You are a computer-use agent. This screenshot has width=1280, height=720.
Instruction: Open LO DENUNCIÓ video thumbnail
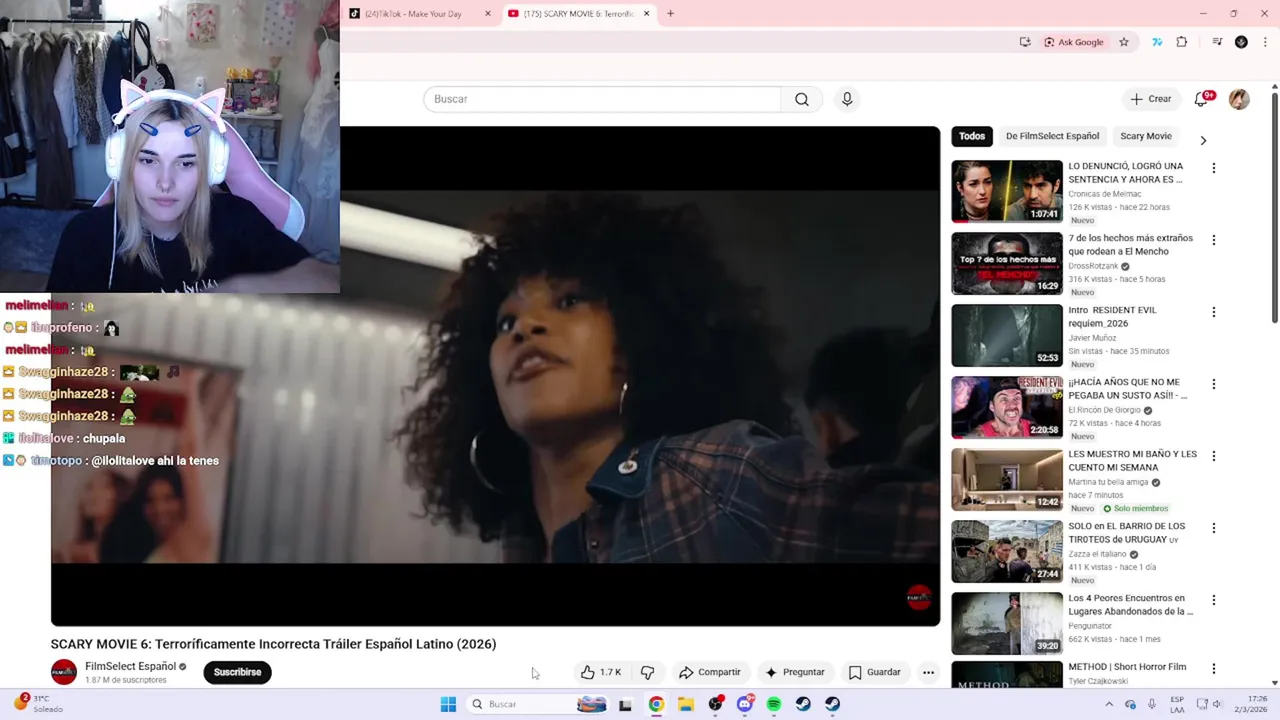(1007, 191)
